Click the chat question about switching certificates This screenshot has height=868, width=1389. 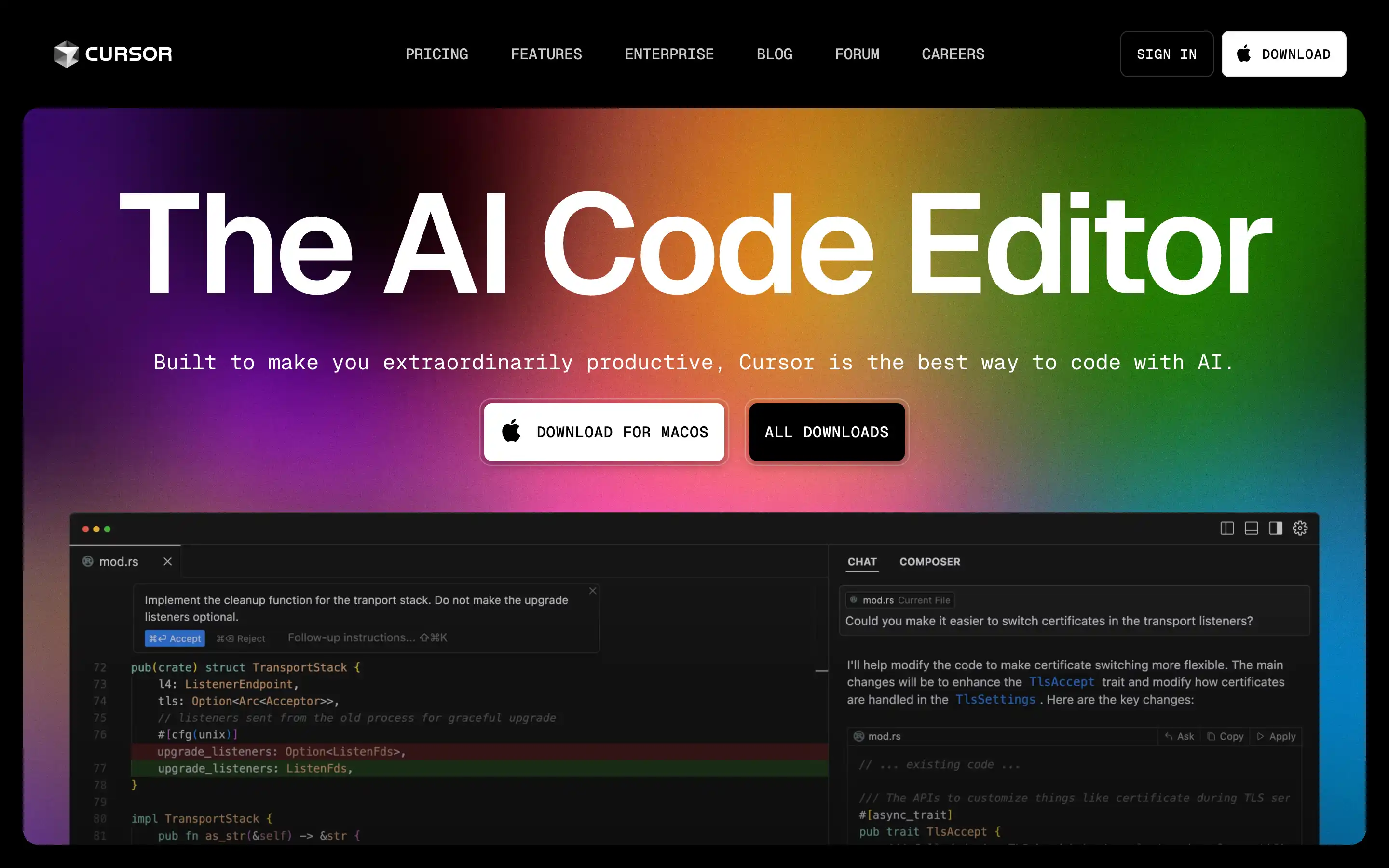click(1049, 621)
